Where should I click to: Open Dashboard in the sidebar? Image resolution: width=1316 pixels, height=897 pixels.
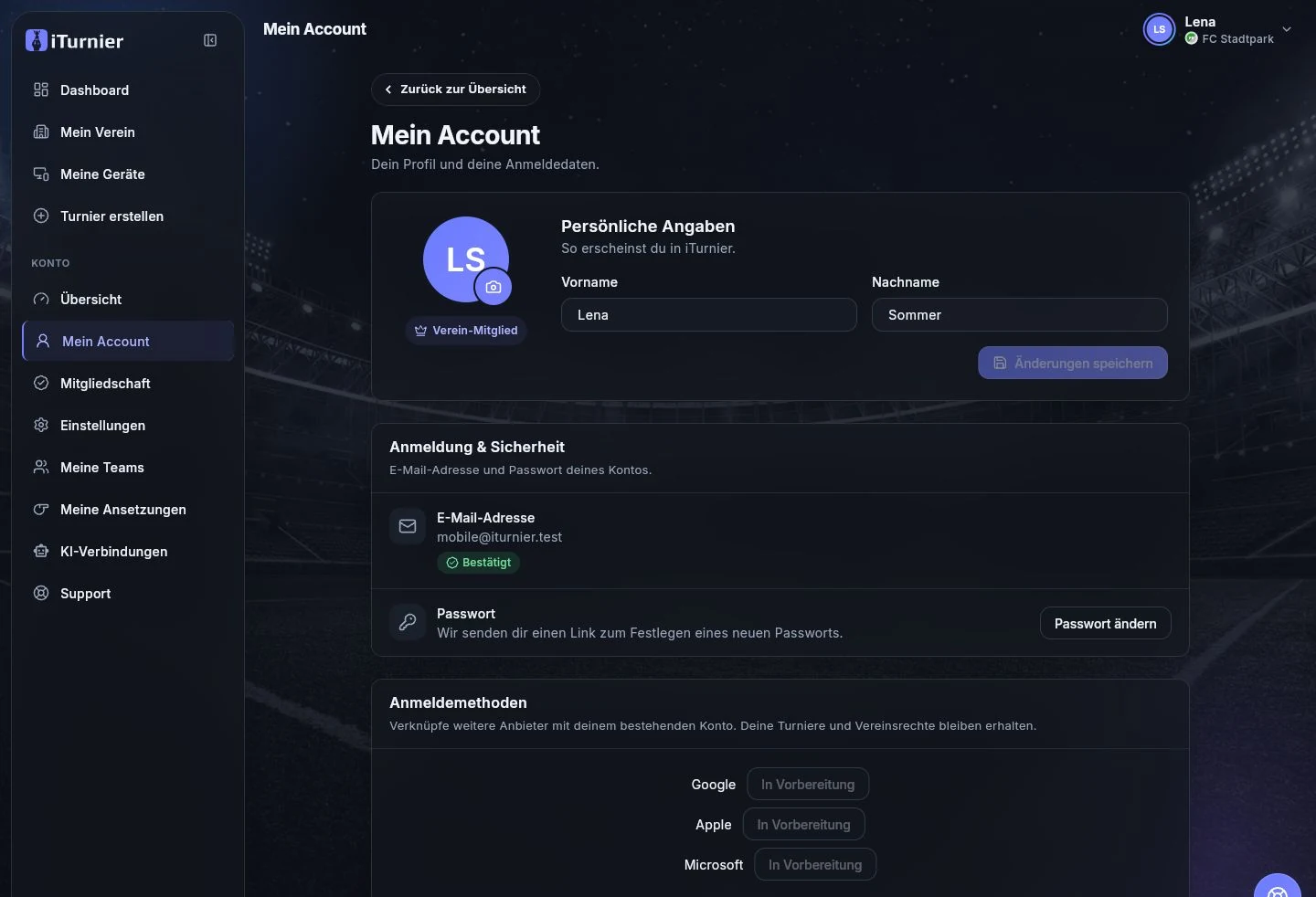tap(128, 90)
